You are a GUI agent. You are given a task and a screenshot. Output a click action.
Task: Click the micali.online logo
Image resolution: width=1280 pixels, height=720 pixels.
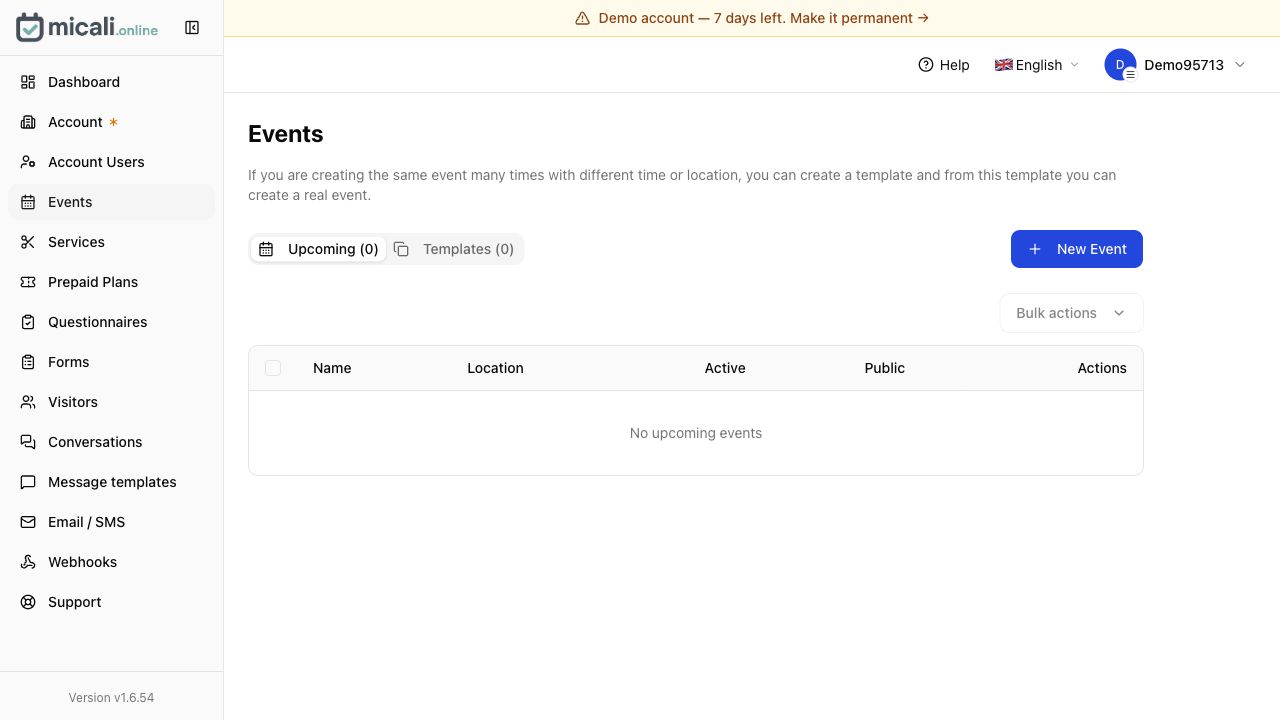click(x=87, y=28)
